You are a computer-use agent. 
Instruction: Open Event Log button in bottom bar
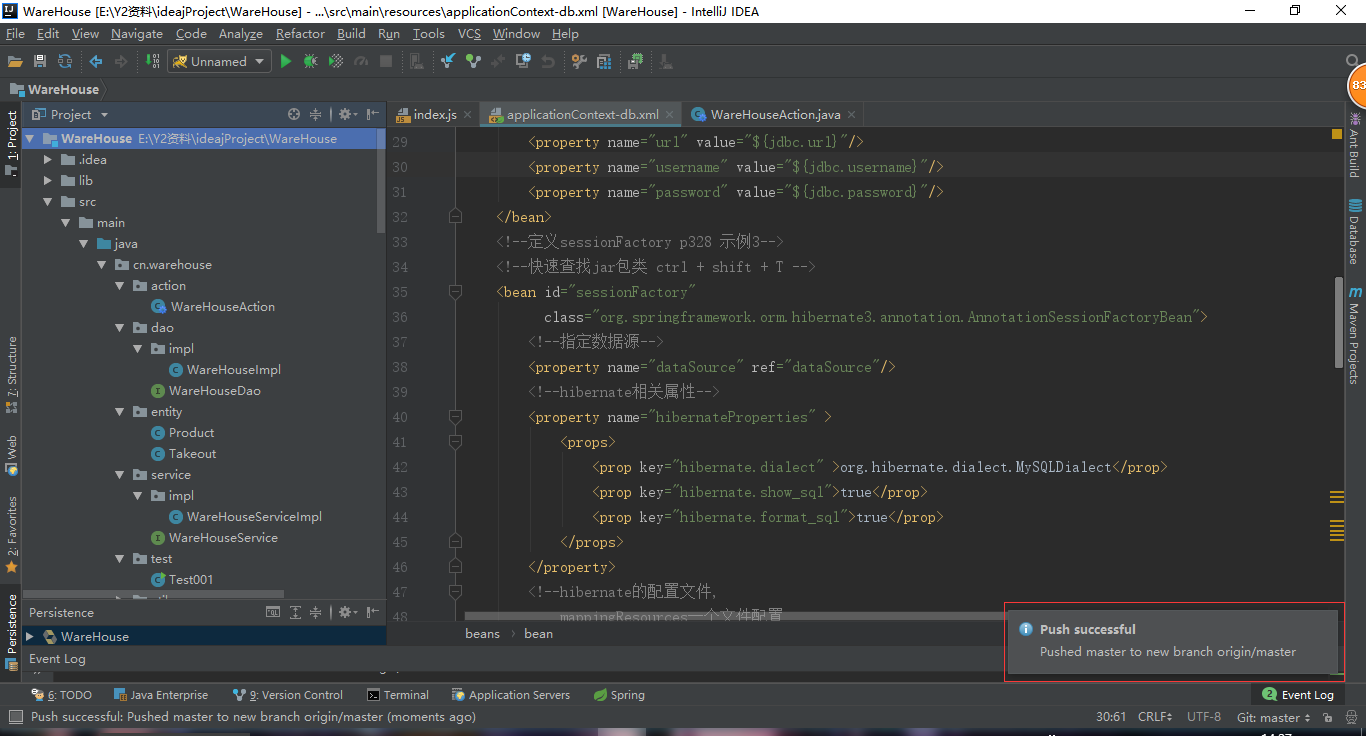pyautogui.click(x=1298, y=695)
